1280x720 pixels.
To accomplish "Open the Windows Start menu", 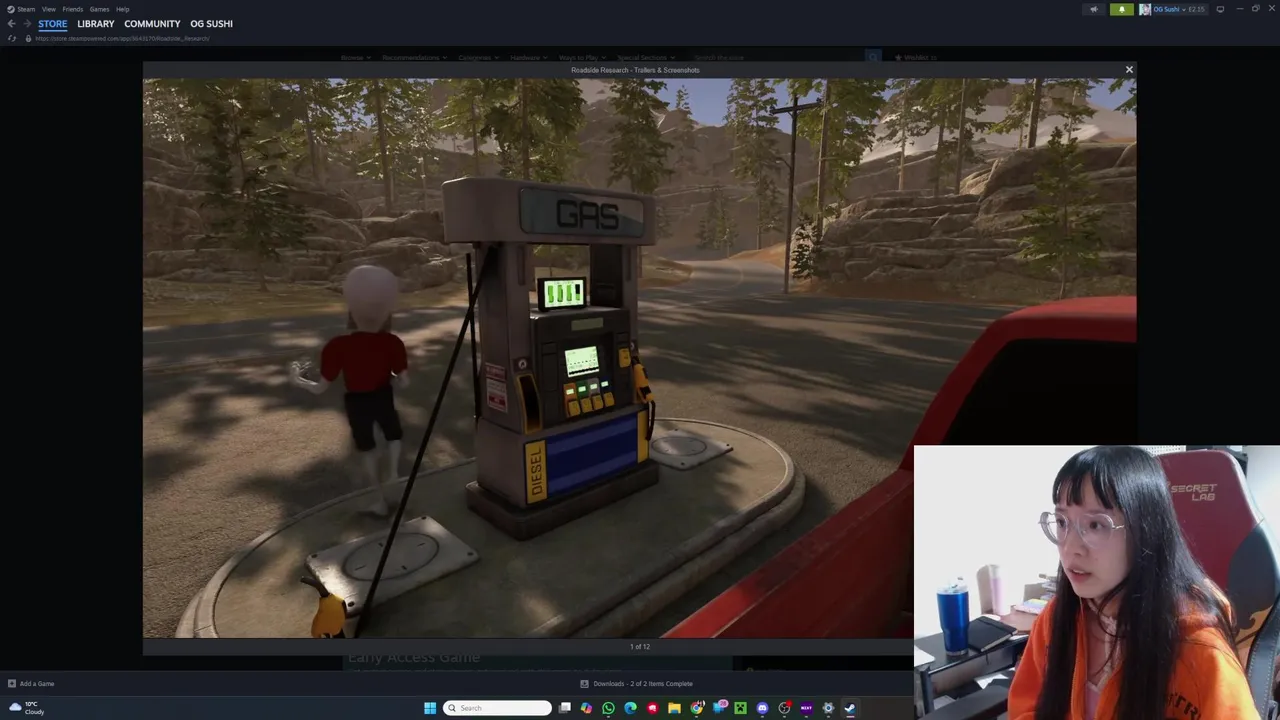I will (x=430, y=708).
